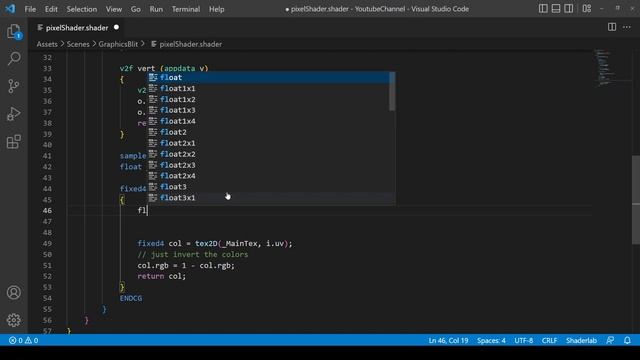Choose float2x4 suggestion
This screenshot has height=360, width=640.
click(268, 176)
